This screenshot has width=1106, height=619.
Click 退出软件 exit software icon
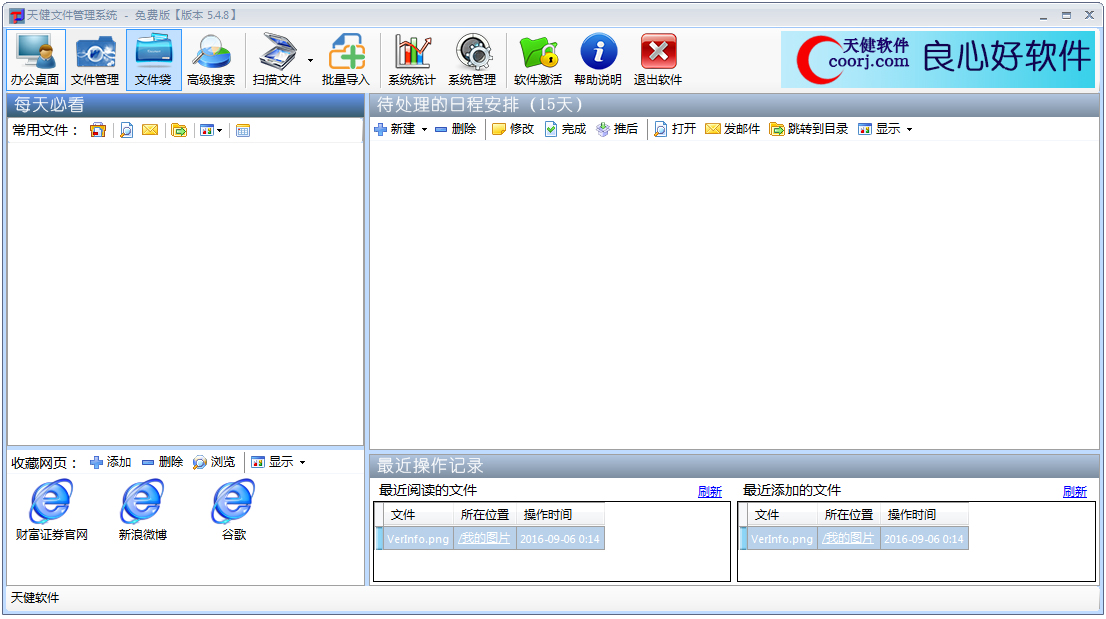pyautogui.click(x=658, y=59)
